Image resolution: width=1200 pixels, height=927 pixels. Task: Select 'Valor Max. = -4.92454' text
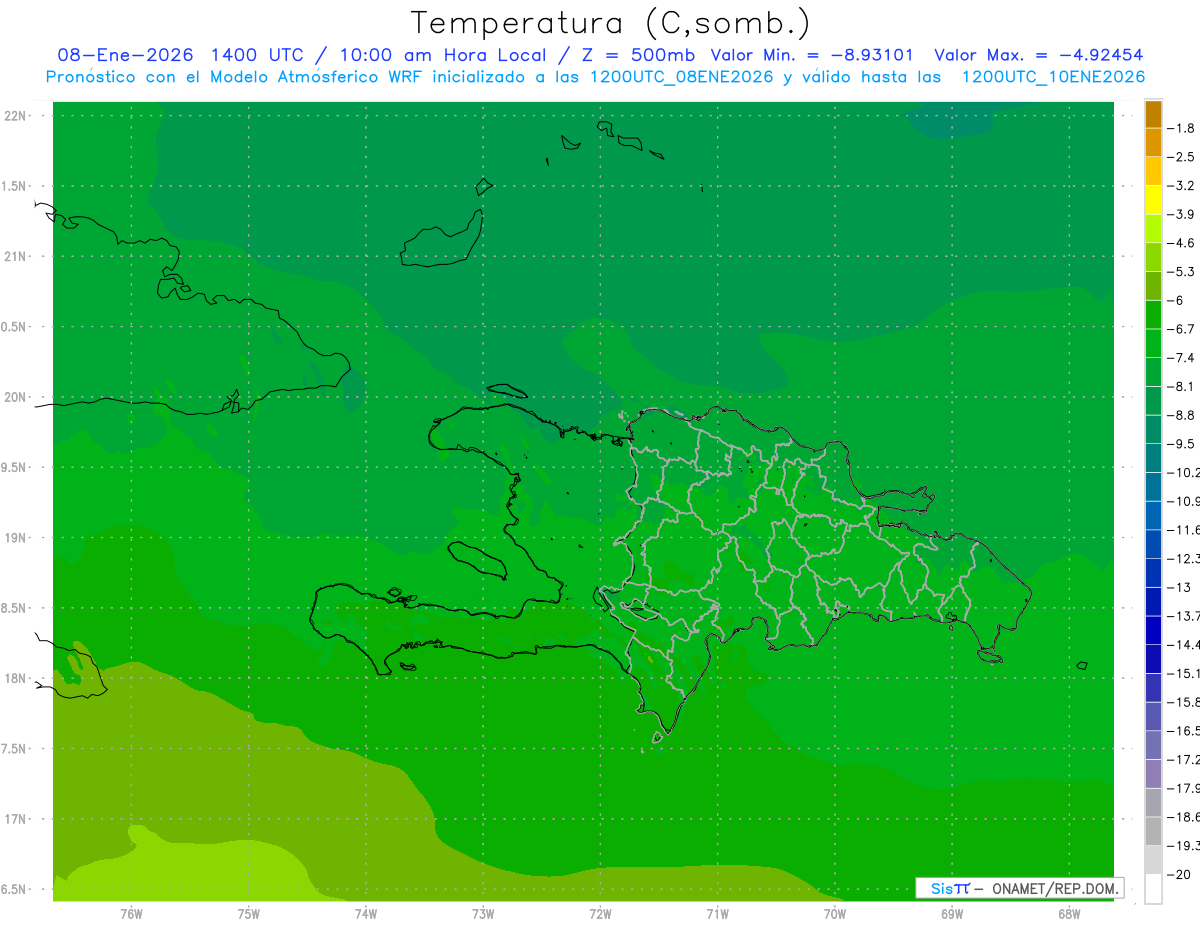pyautogui.click(x=1039, y=55)
